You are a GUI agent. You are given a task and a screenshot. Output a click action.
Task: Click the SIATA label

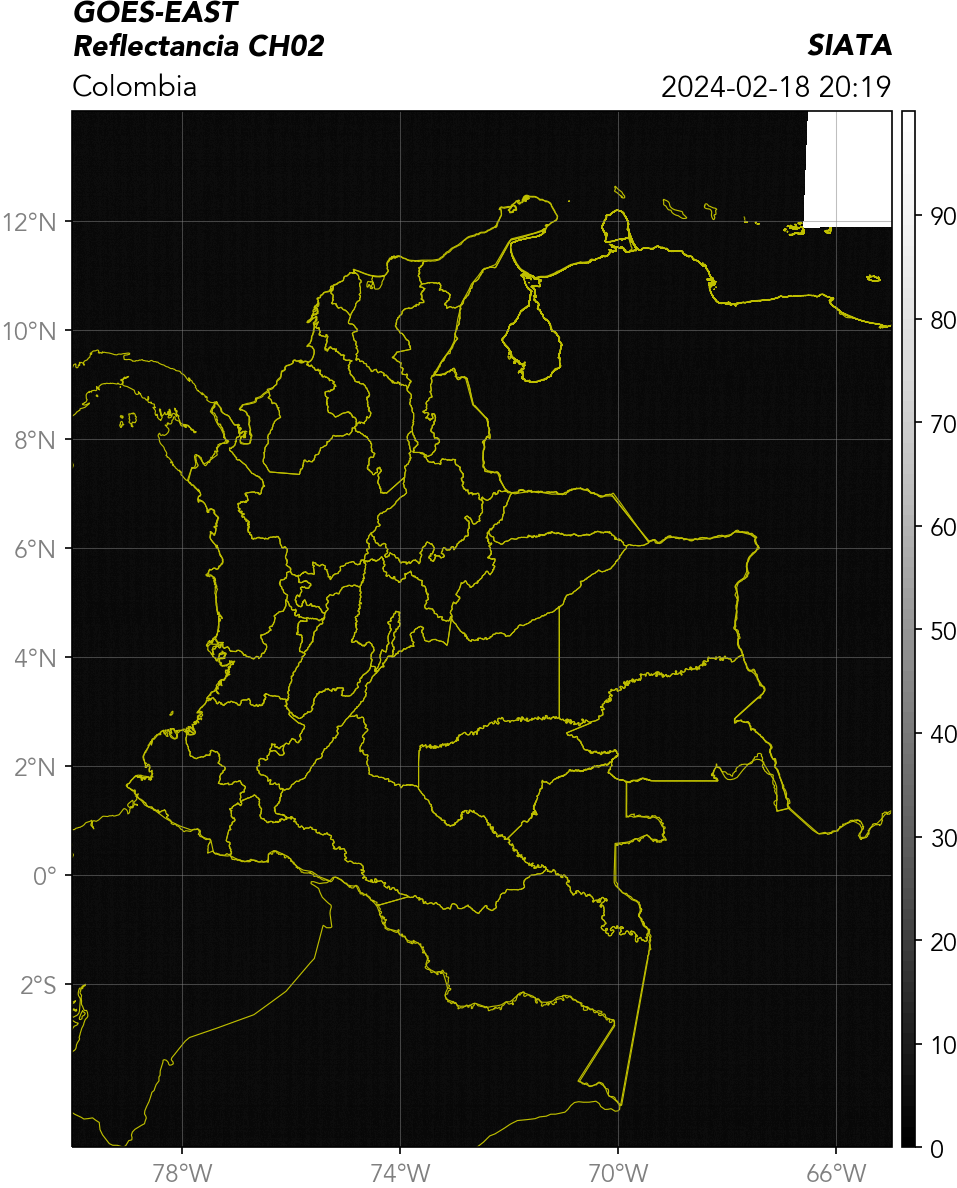coord(849,46)
